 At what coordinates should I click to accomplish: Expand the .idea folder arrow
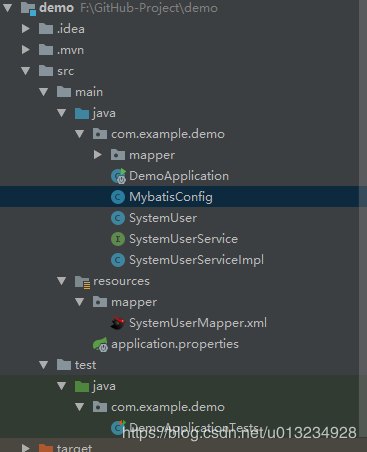pyautogui.click(x=26, y=29)
